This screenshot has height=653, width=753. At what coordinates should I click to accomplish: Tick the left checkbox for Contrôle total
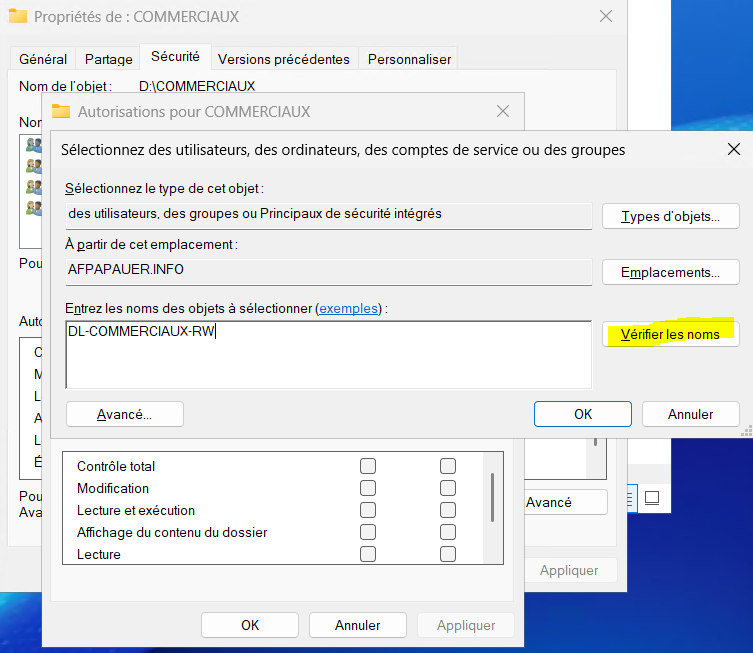tap(368, 466)
